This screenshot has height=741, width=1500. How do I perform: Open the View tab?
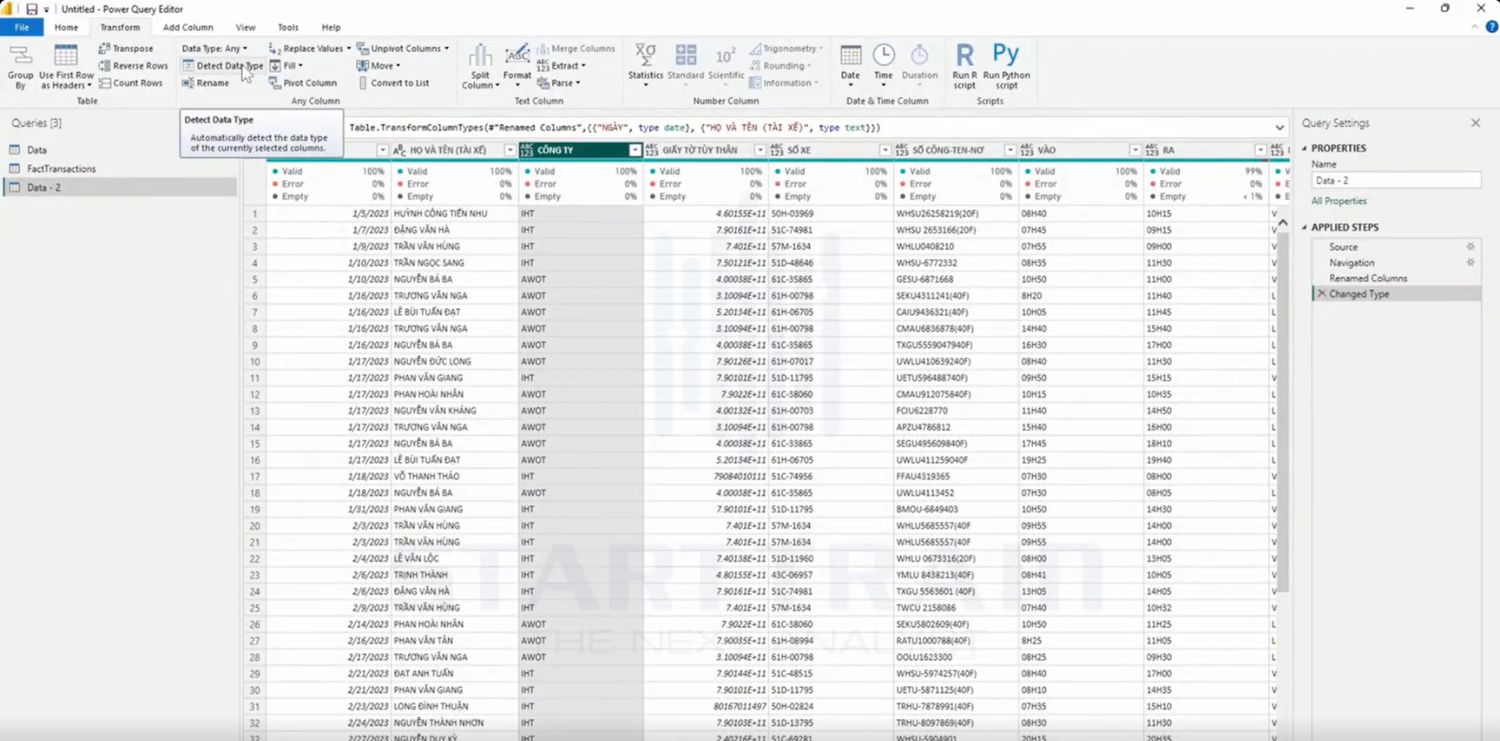[245, 28]
